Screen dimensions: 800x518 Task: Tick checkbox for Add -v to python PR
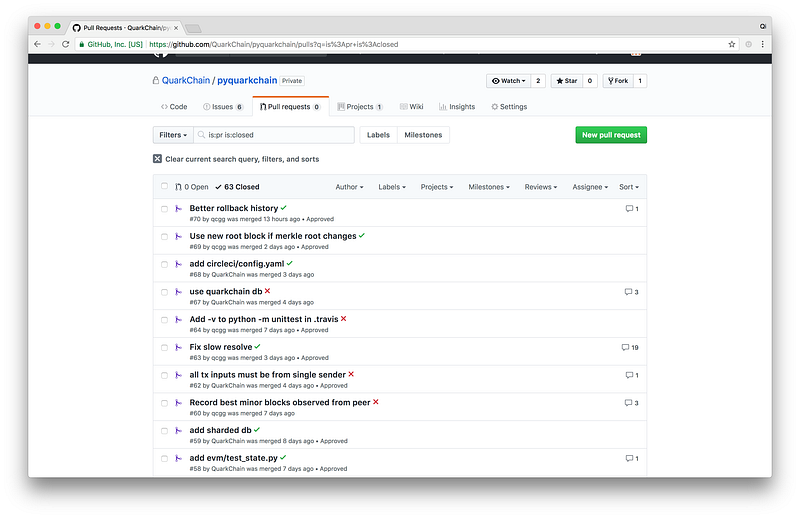click(x=164, y=320)
